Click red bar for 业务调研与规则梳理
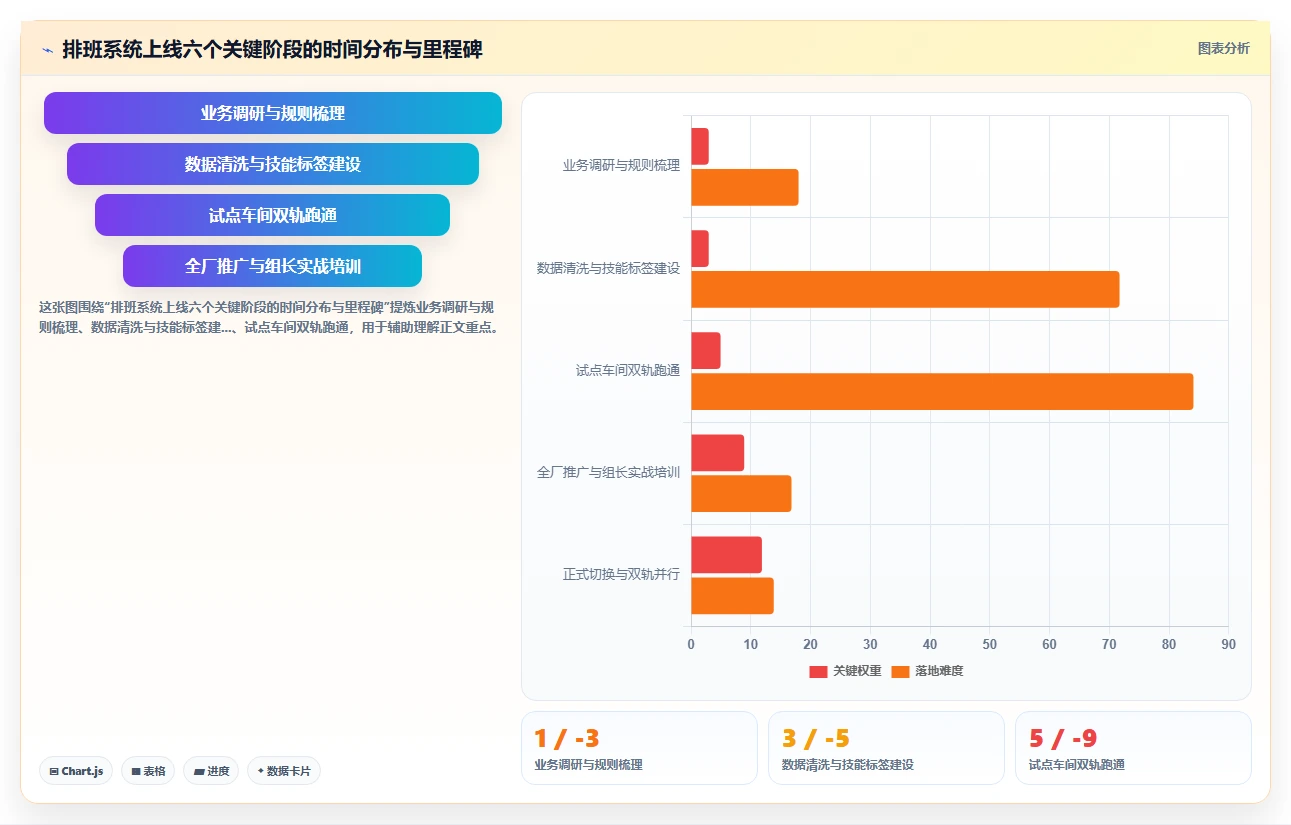The image size is (1291, 825). pos(700,146)
